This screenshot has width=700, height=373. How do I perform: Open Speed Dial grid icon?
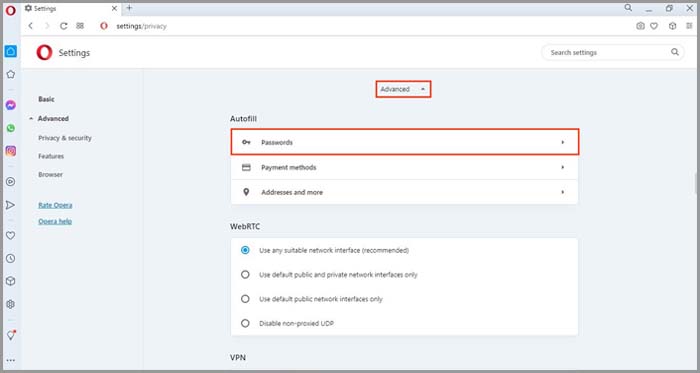point(80,26)
